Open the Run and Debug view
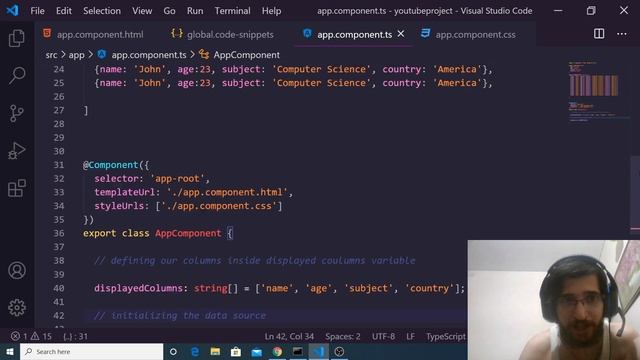 pos(17,151)
